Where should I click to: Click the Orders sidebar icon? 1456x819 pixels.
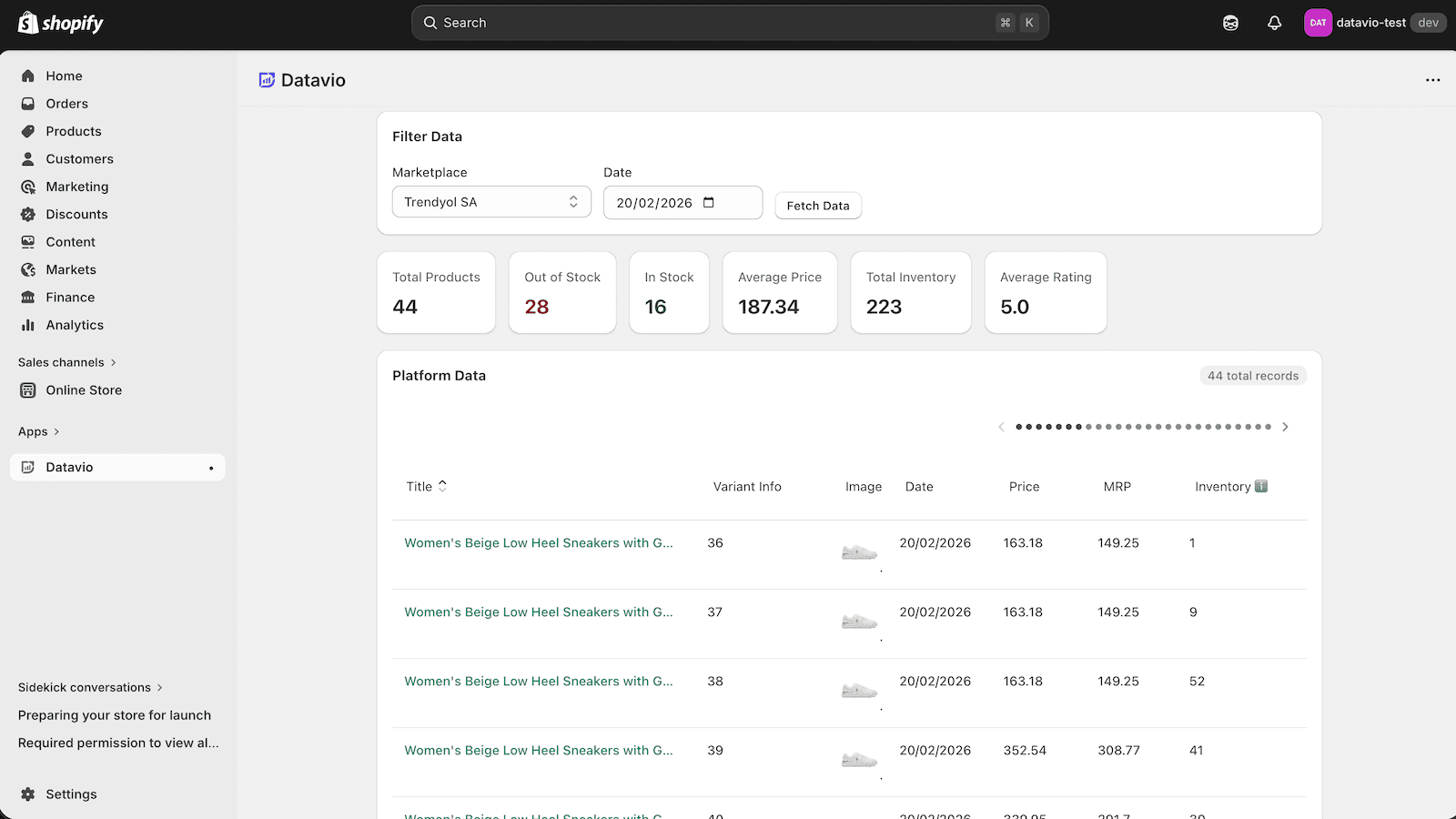[x=28, y=104]
